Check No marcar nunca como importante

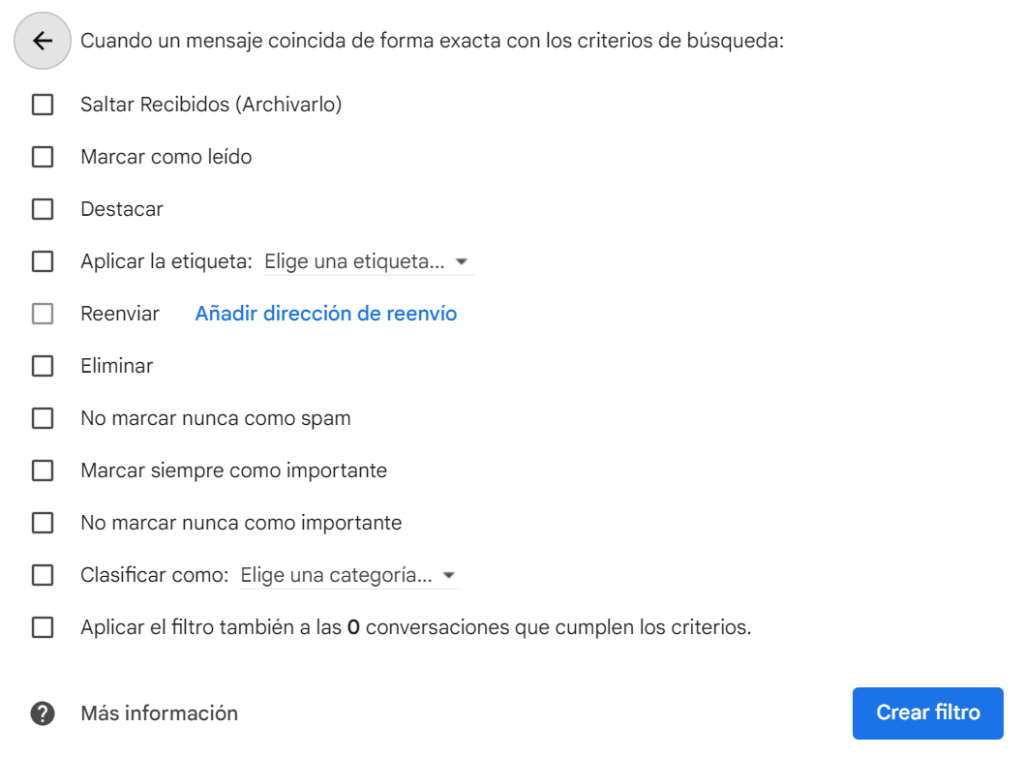[42, 522]
